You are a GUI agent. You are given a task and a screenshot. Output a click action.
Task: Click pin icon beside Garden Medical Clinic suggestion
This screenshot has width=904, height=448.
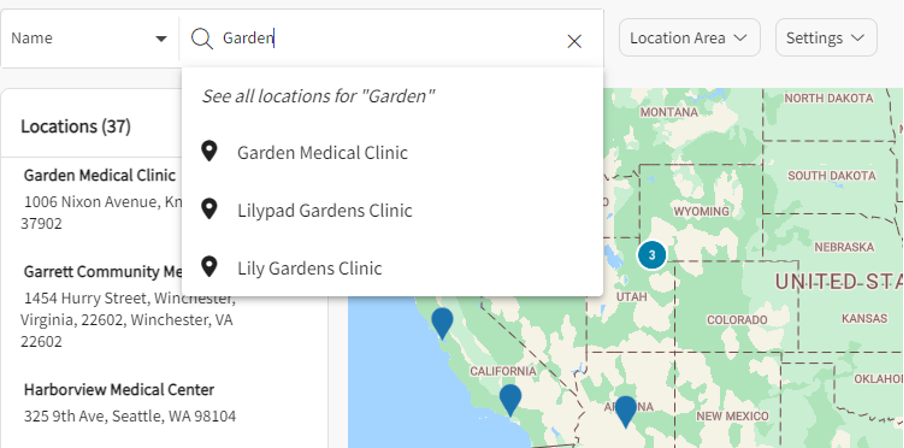pos(209,152)
